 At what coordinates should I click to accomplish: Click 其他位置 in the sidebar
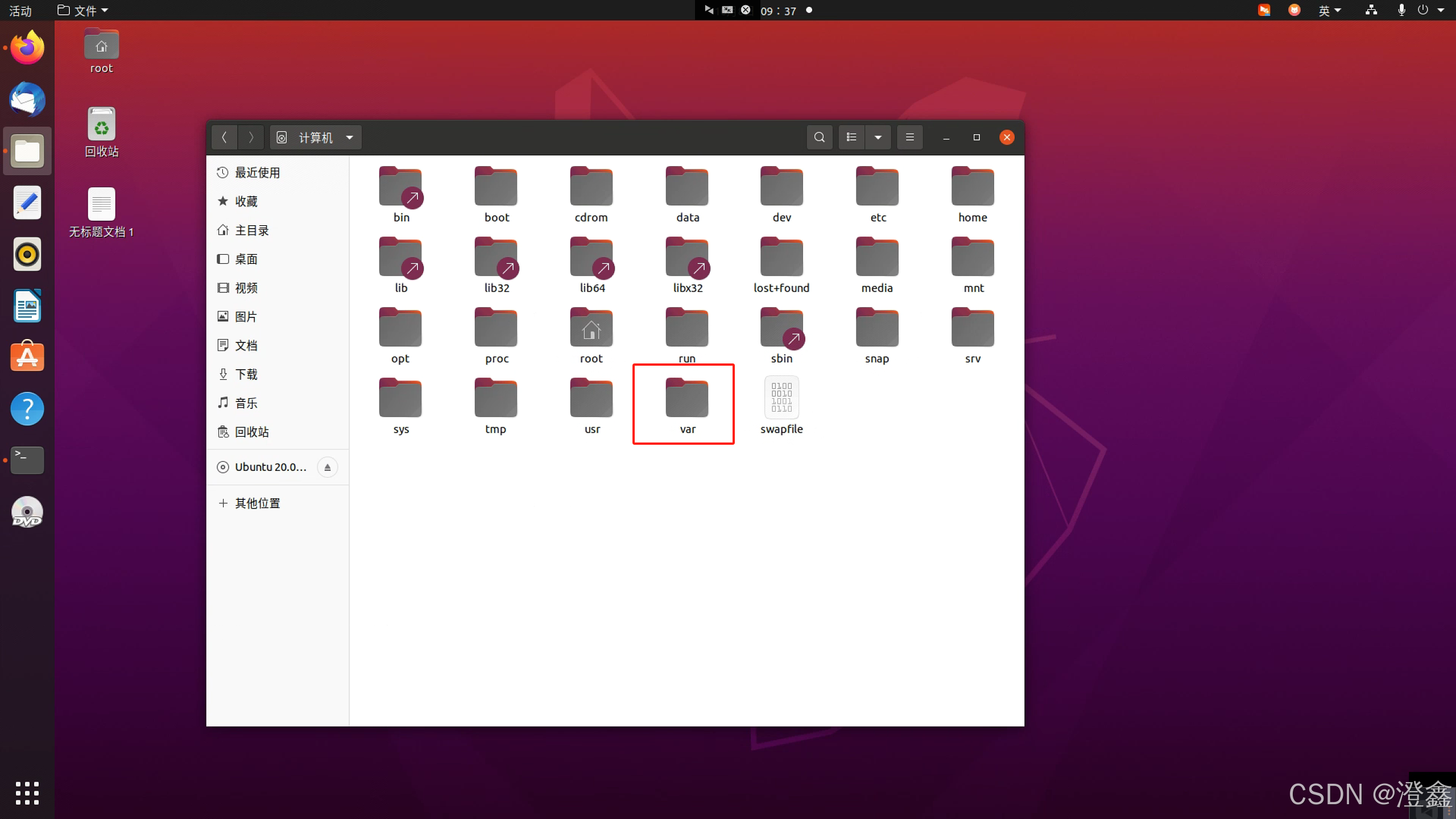click(257, 503)
